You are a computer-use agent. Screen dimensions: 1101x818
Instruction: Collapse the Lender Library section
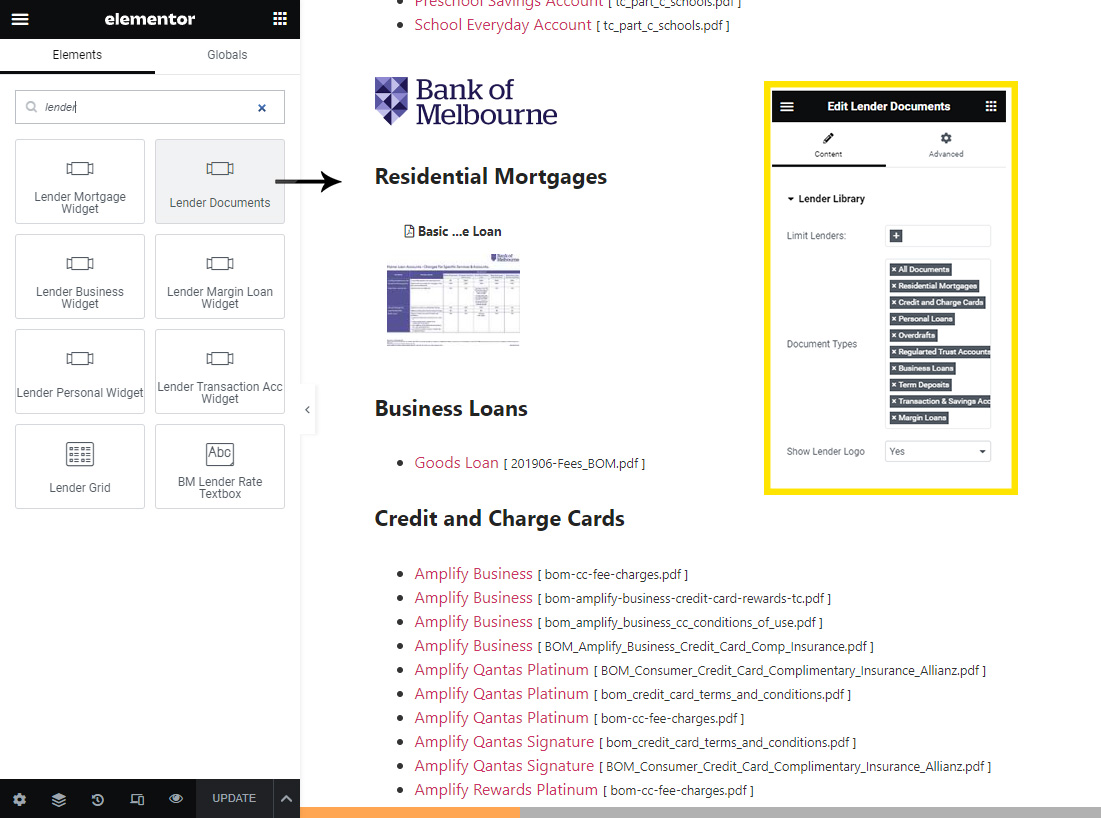[x=826, y=199]
